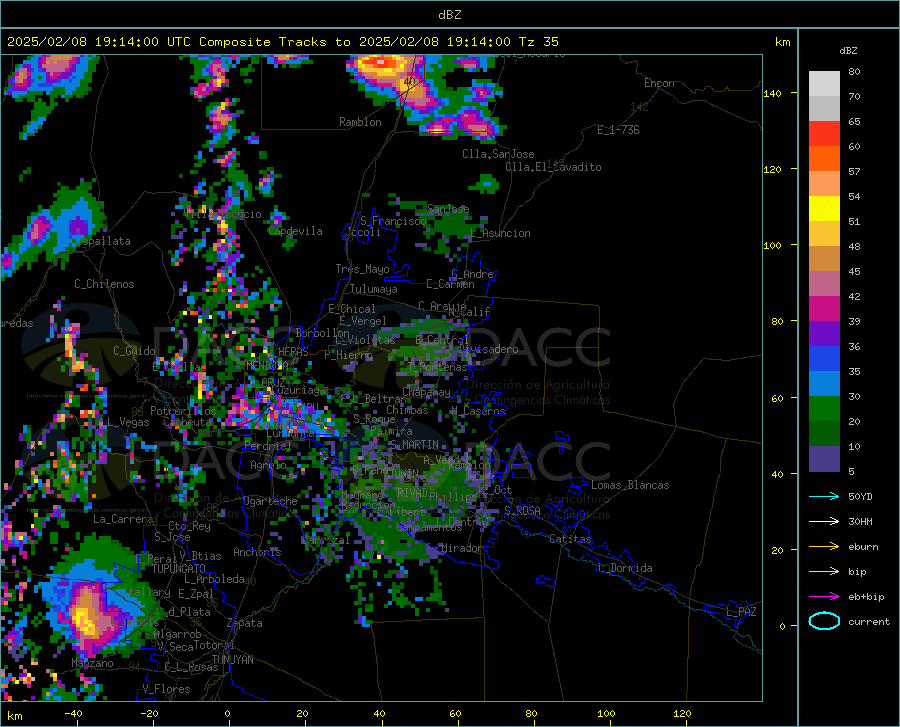This screenshot has width=900, height=727.
Task: Click the cyan 50YD arrow legend icon
Action: coord(824,496)
